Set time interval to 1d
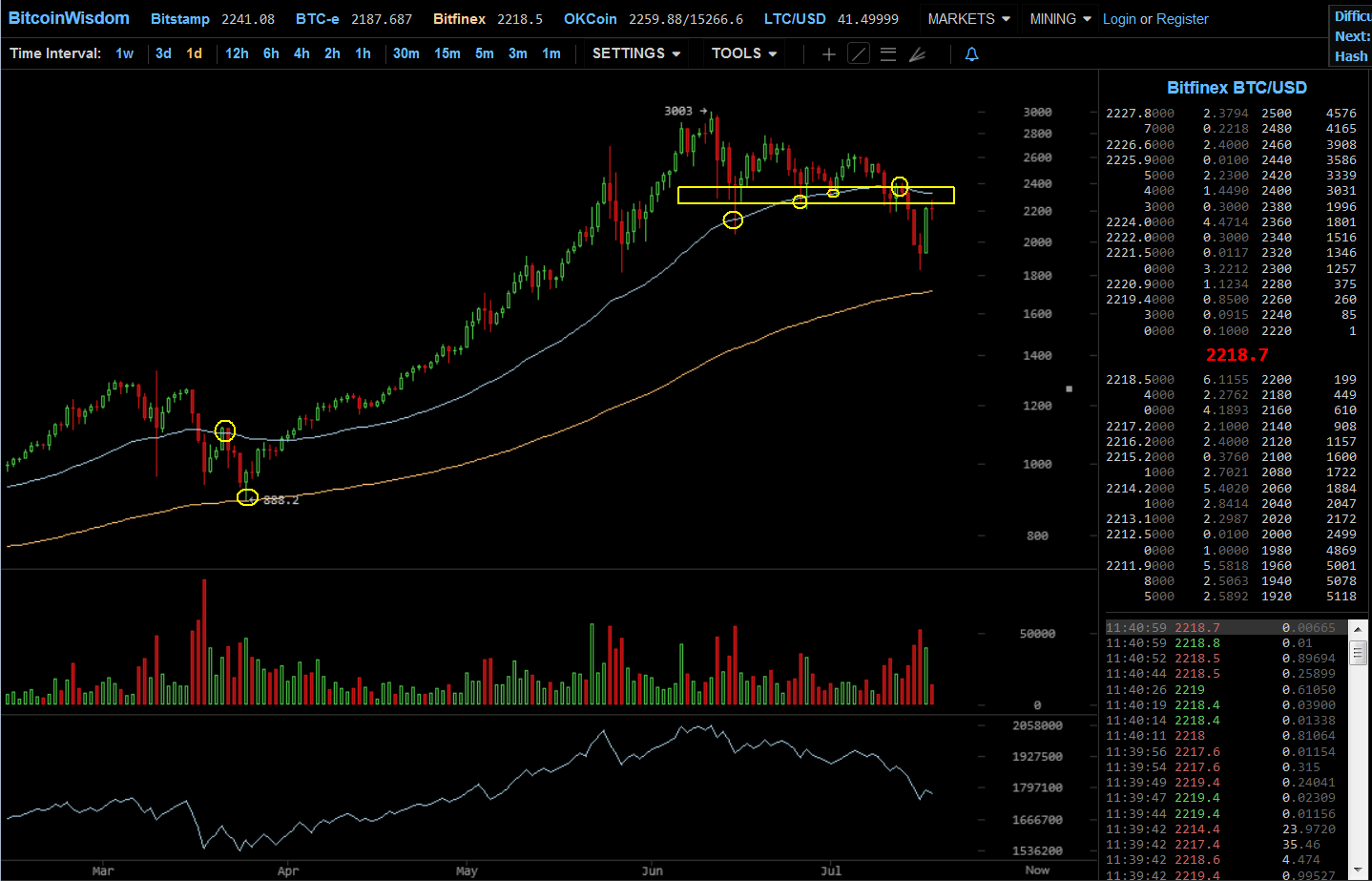 click(x=195, y=53)
